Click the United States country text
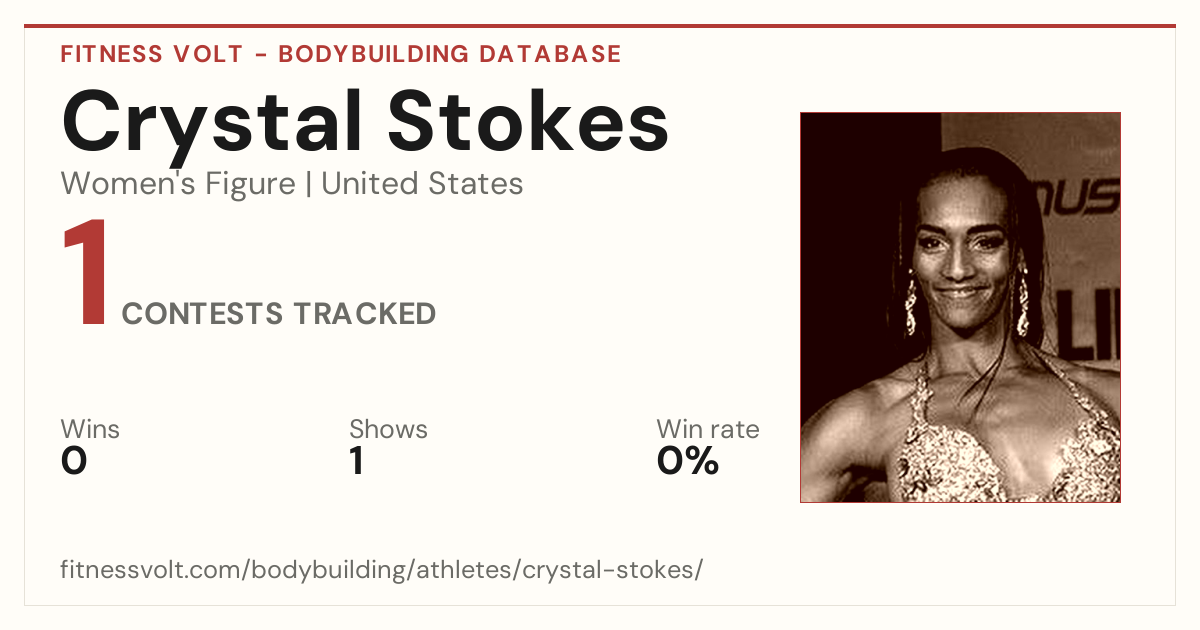This screenshot has height=630, width=1200. click(422, 184)
